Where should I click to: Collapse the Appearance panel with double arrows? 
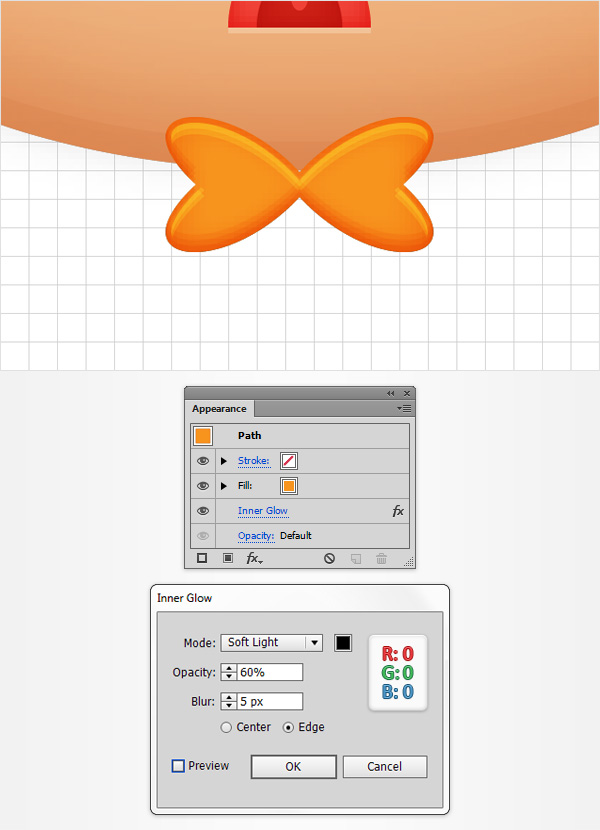point(391,393)
